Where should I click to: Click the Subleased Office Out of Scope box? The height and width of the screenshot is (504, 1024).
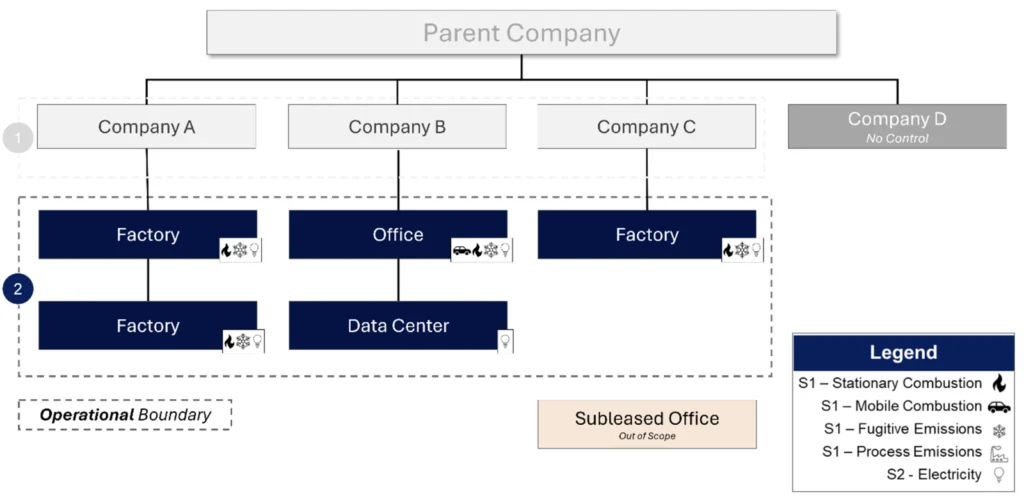click(x=647, y=424)
